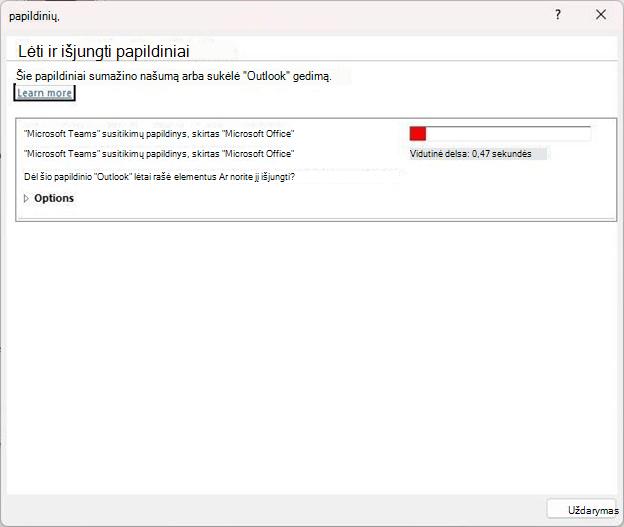This screenshot has height=527, width=624.
Task: Click text 'Dėl šio papildinio "Outlook" lėtai rašė elementus'
Action: point(120,177)
